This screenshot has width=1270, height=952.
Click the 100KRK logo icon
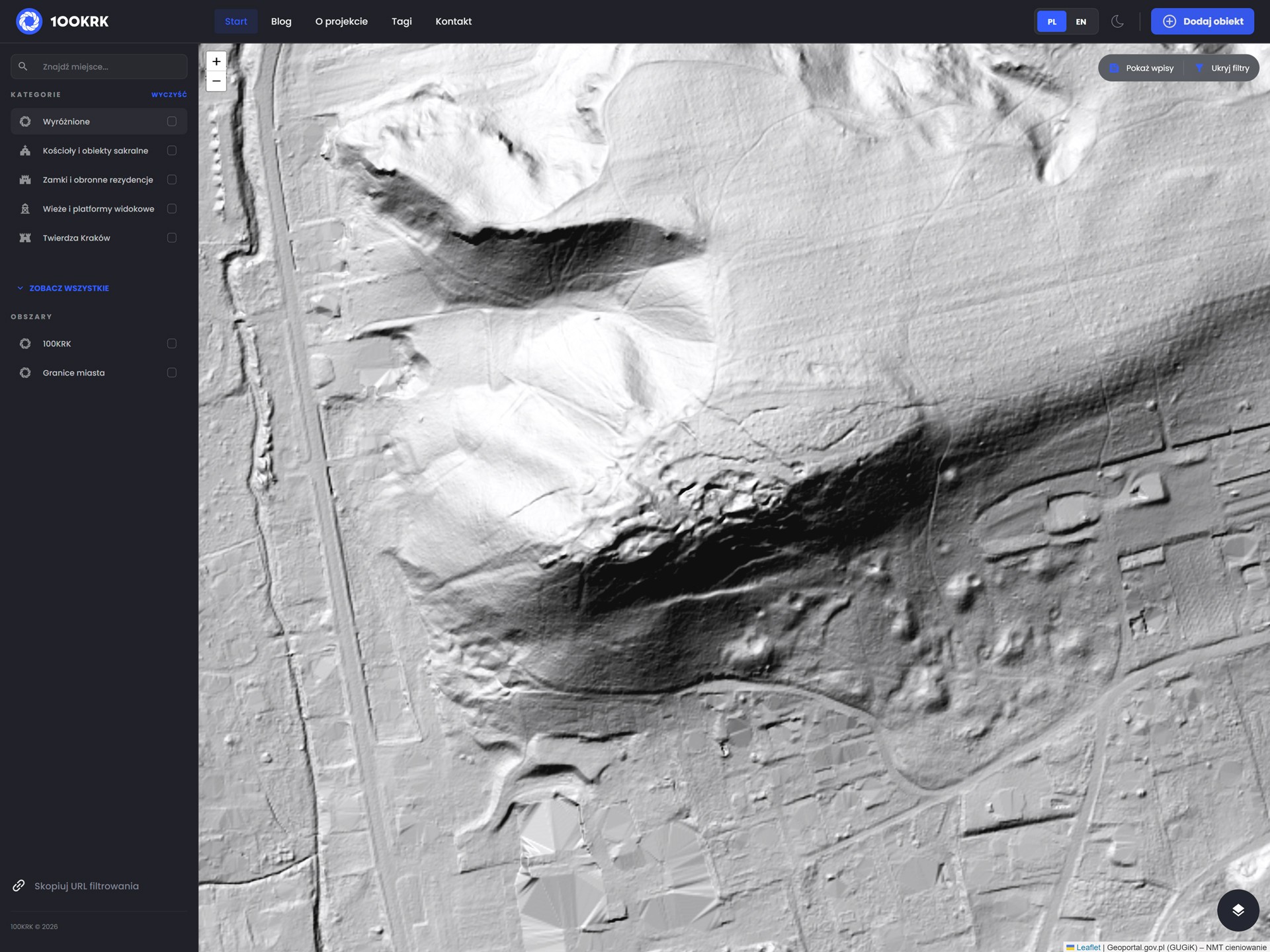pos(29,21)
